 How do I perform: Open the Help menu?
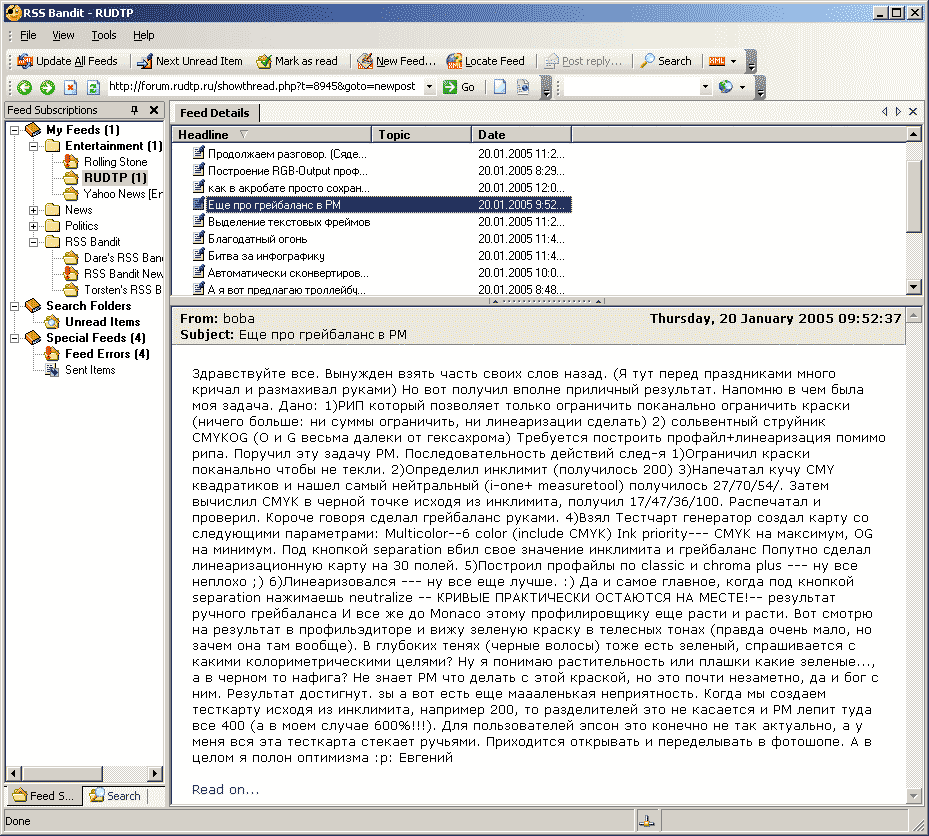[143, 36]
